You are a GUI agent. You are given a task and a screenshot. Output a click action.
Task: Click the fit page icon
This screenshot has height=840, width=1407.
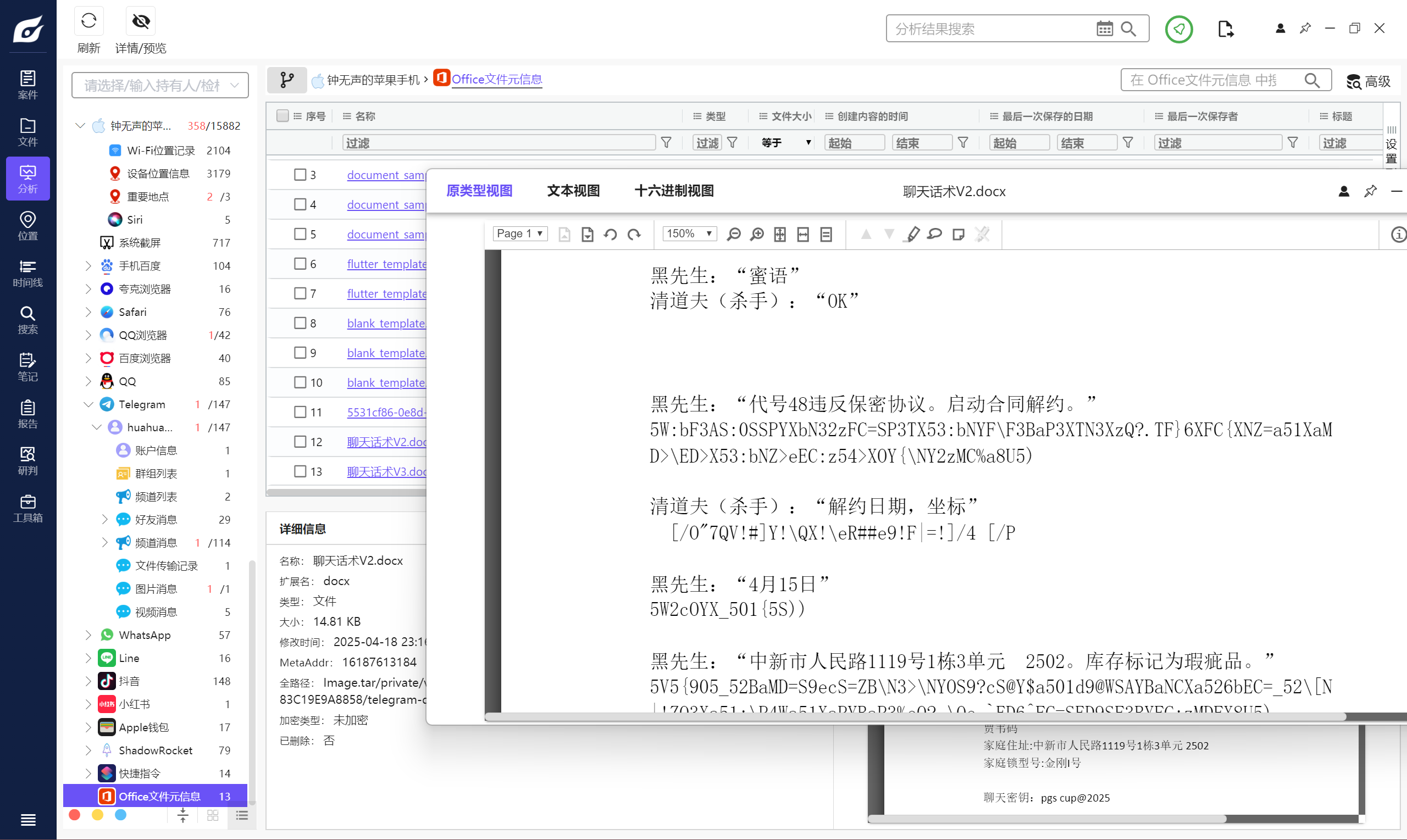780,234
